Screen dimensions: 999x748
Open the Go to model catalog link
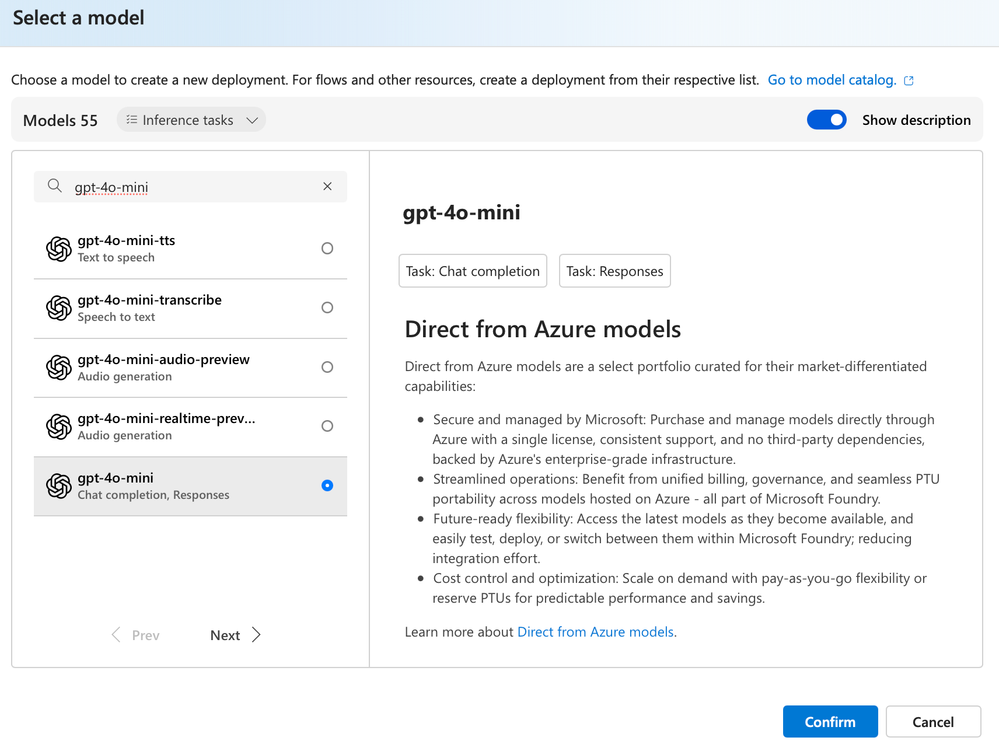[831, 80]
